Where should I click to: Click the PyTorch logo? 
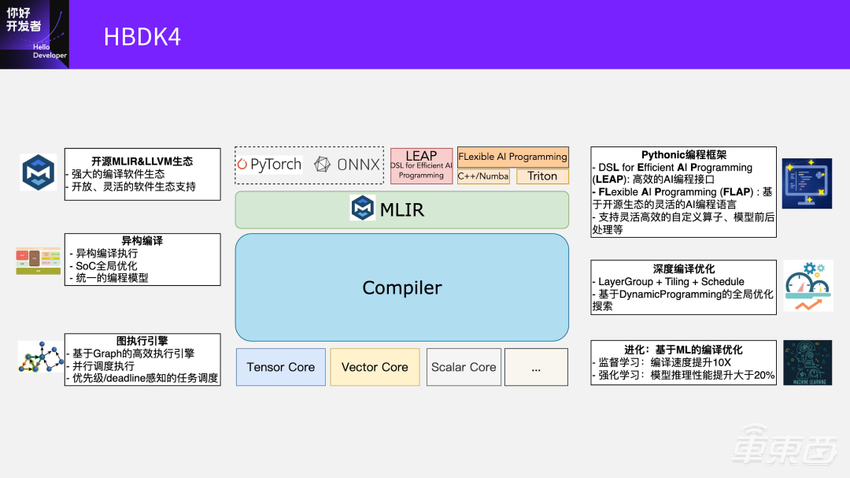(x=269, y=164)
